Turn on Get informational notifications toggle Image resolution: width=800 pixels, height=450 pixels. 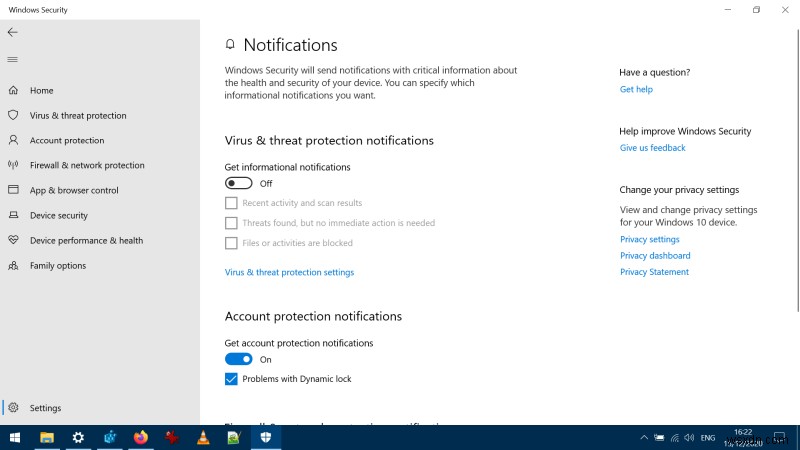(238, 183)
